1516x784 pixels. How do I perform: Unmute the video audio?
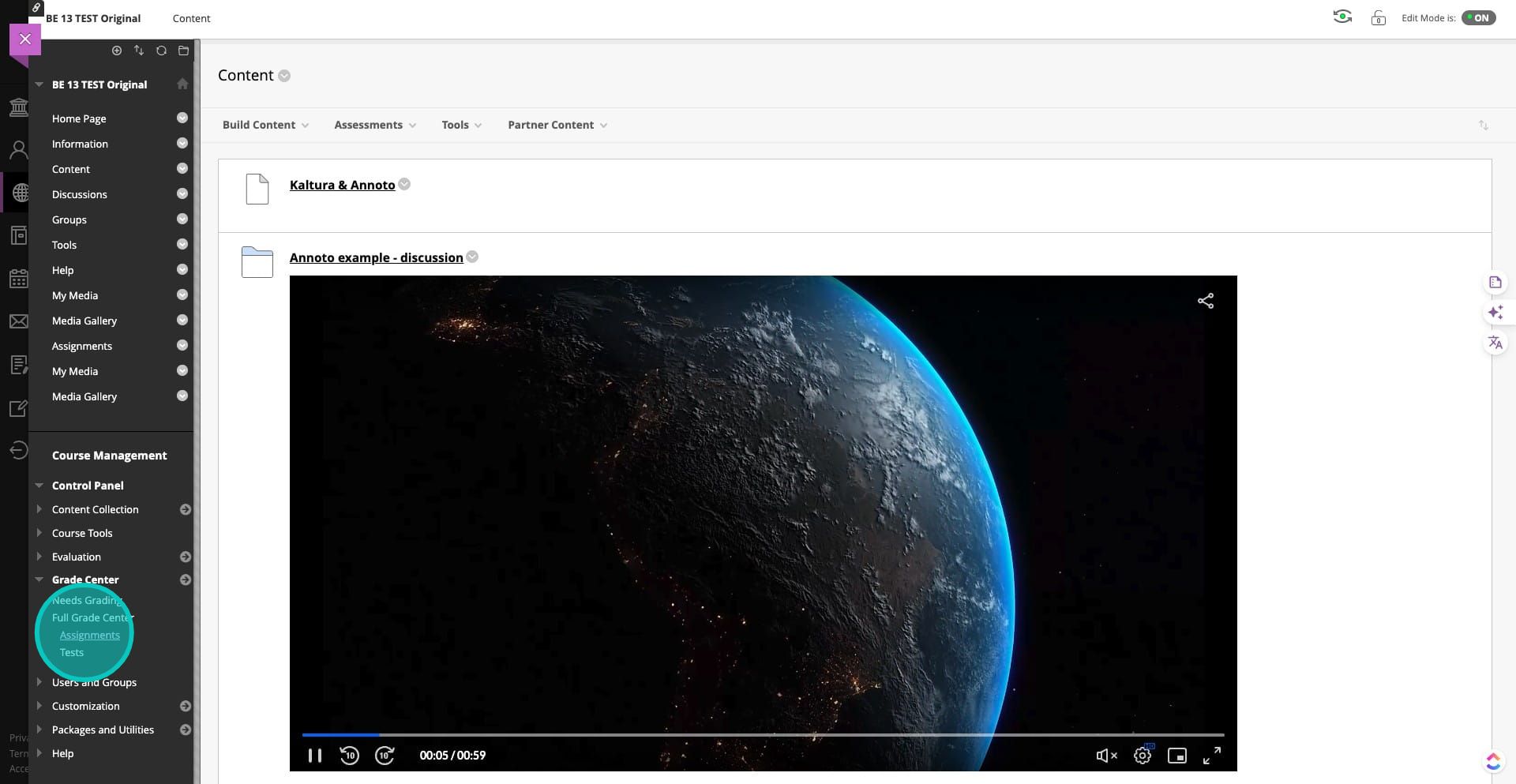click(1106, 756)
